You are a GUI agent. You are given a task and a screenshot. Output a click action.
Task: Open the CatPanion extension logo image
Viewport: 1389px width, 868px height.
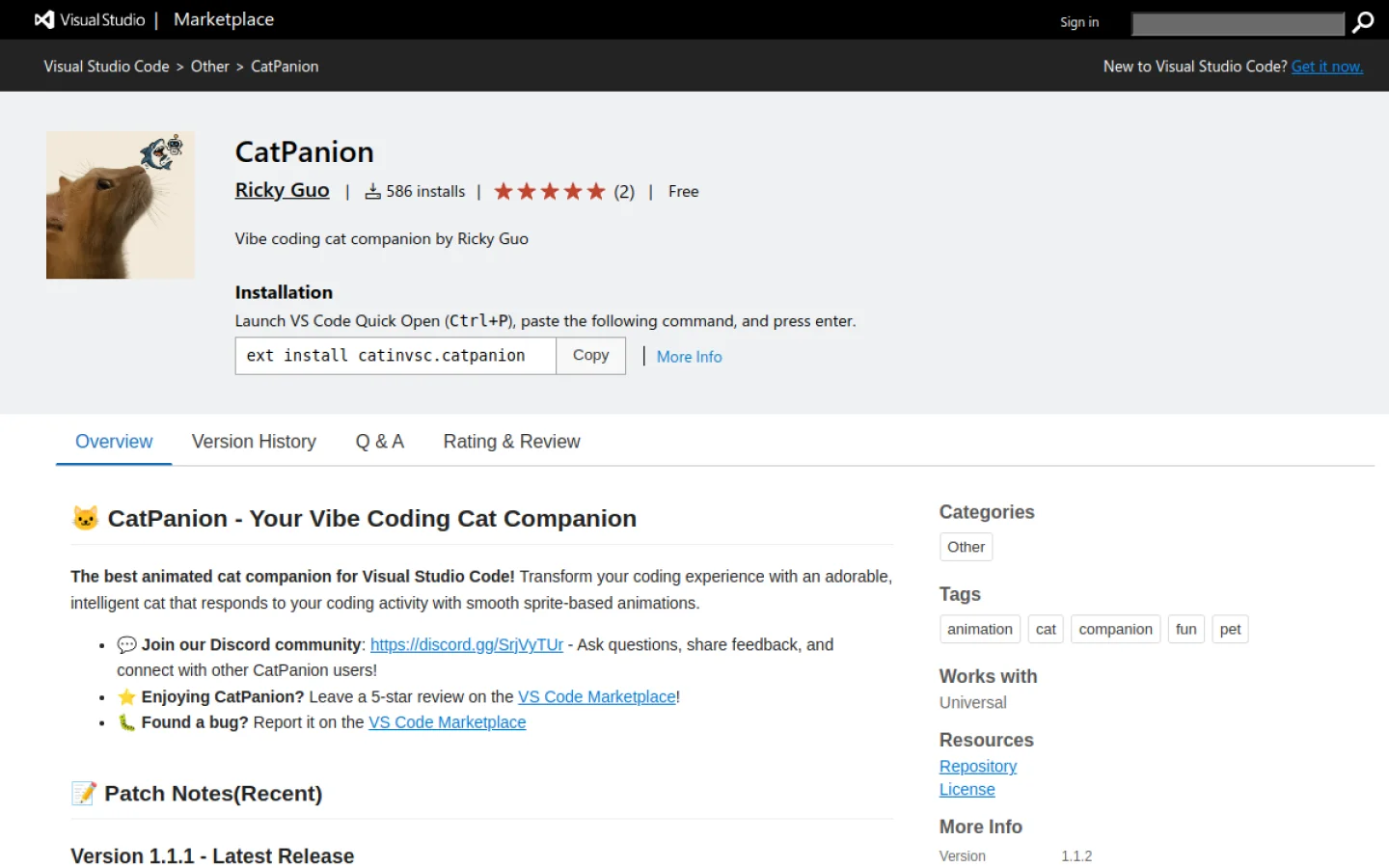click(121, 205)
